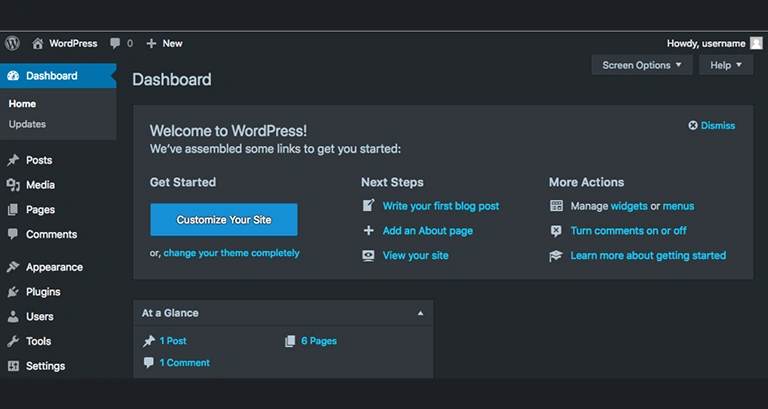The width and height of the screenshot is (768, 409).
Task: Select Updates in the Dashboard submenu
Action: click(27, 124)
